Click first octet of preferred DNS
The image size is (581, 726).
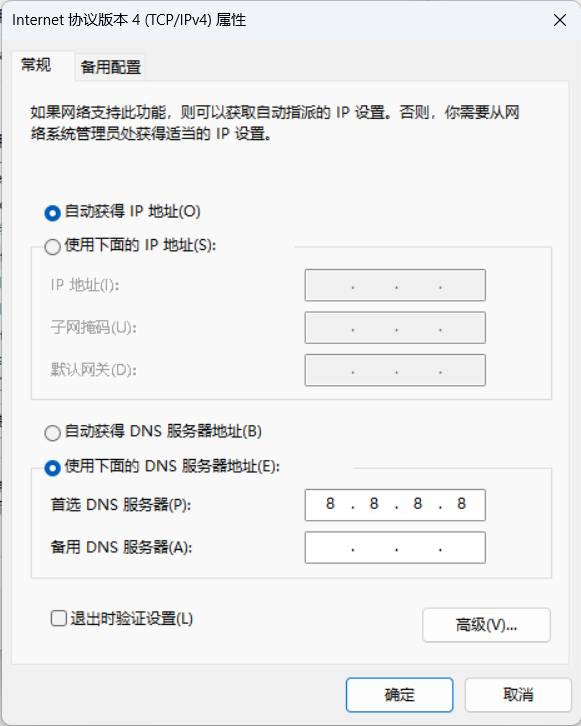(x=330, y=504)
